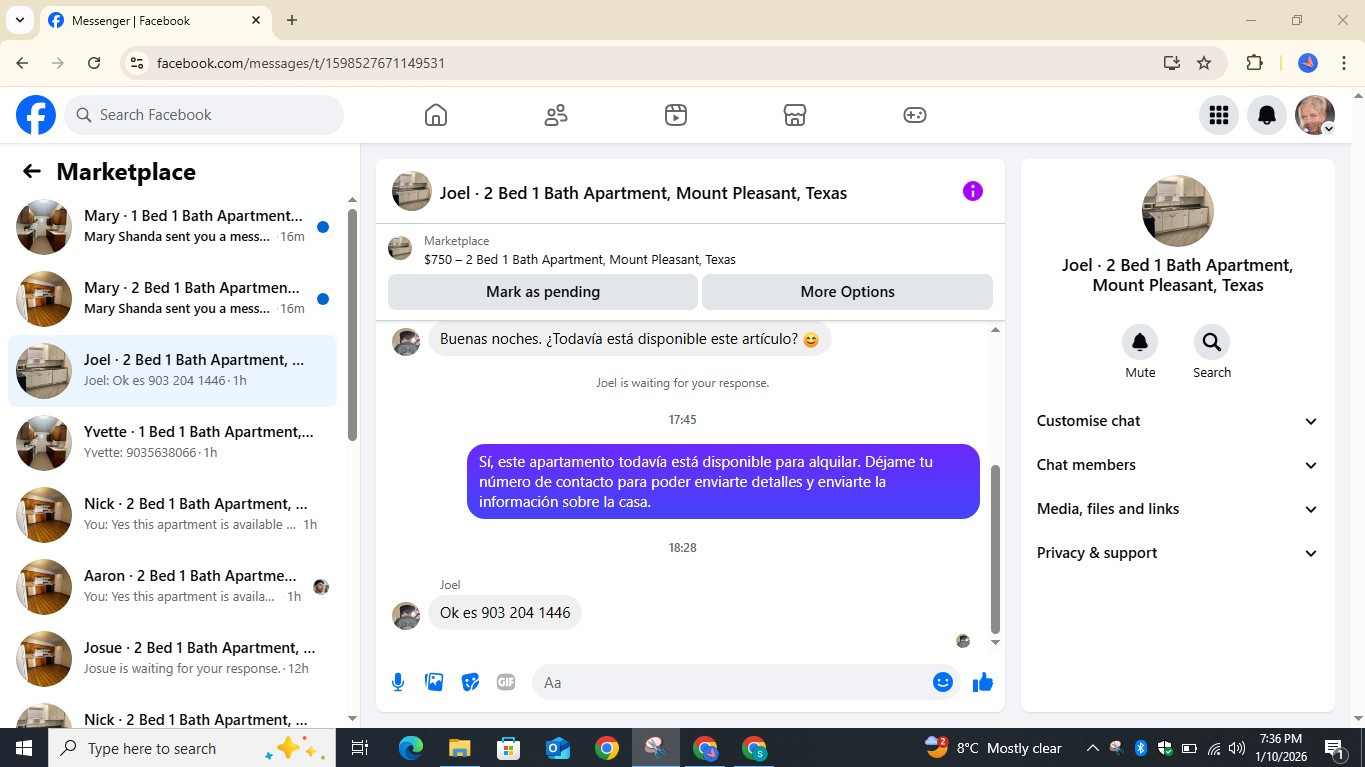Click the back arrow beside Marketplace
Screen dimensions: 1365x767
(32, 171)
